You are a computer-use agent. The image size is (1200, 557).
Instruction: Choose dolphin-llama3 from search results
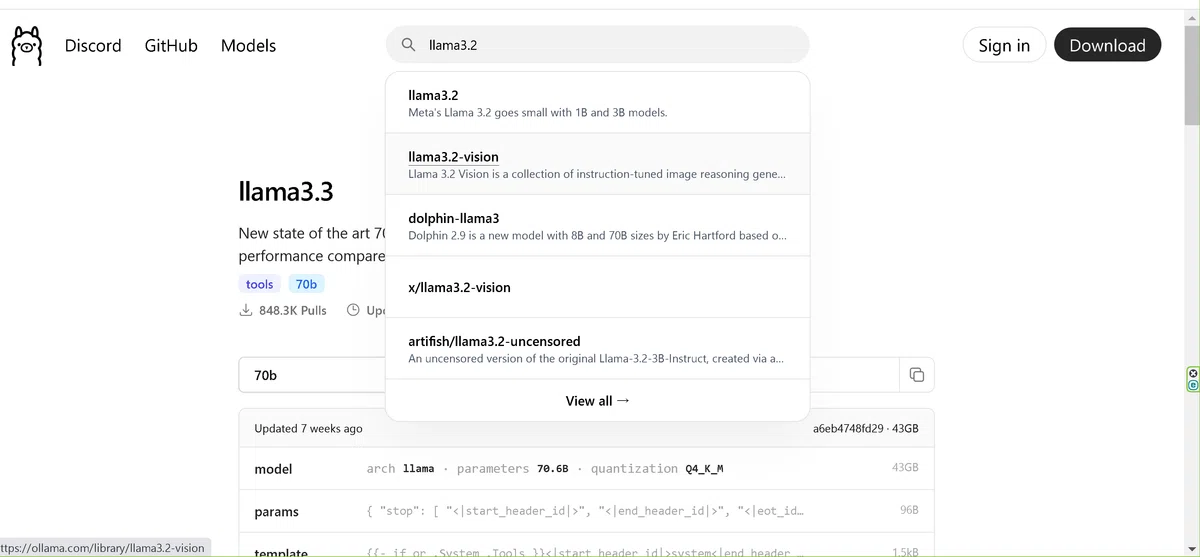coord(597,226)
